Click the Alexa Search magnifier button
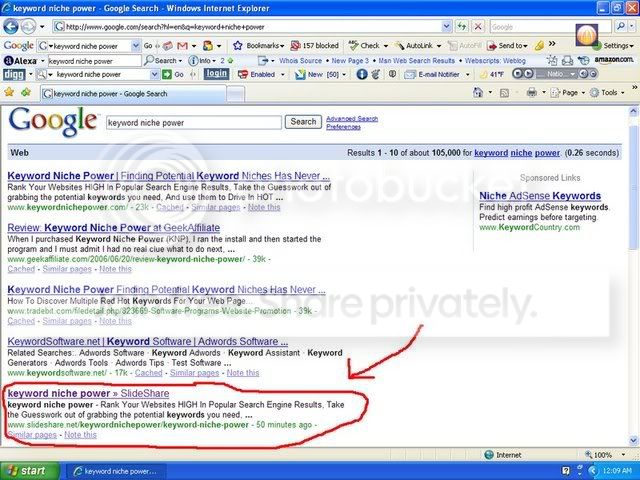Image resolution: width=640 pixels, height=480 pixels. pyautogui.click(x=163, y=60)
